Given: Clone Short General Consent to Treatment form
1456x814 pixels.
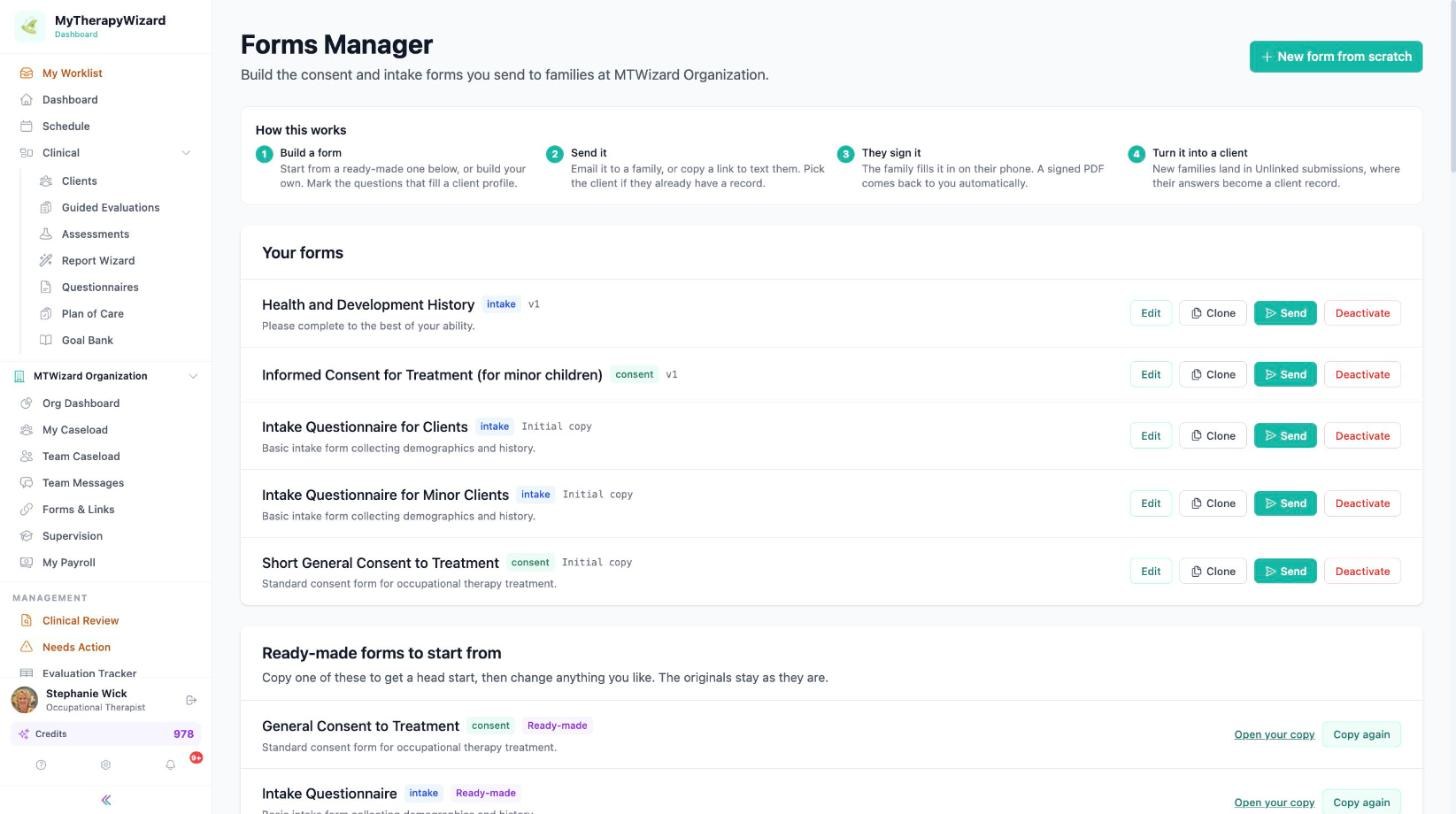Looking at the screenshot, I should [x=1213, y=572].
